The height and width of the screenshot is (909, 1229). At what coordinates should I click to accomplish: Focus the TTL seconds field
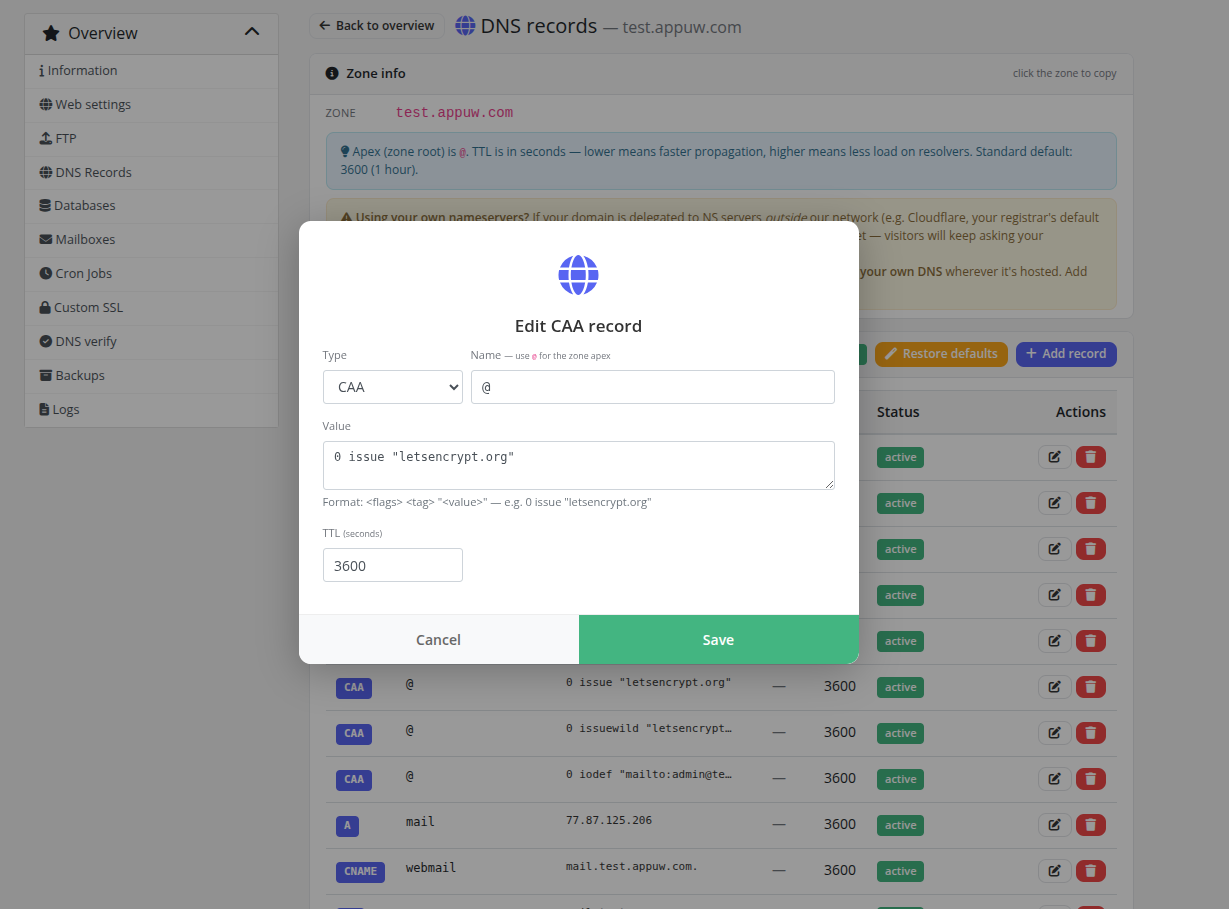coord(393,565)
